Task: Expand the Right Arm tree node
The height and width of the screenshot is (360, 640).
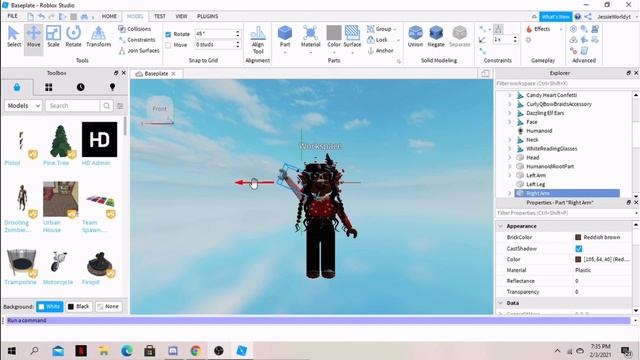Action: [509, 193]
